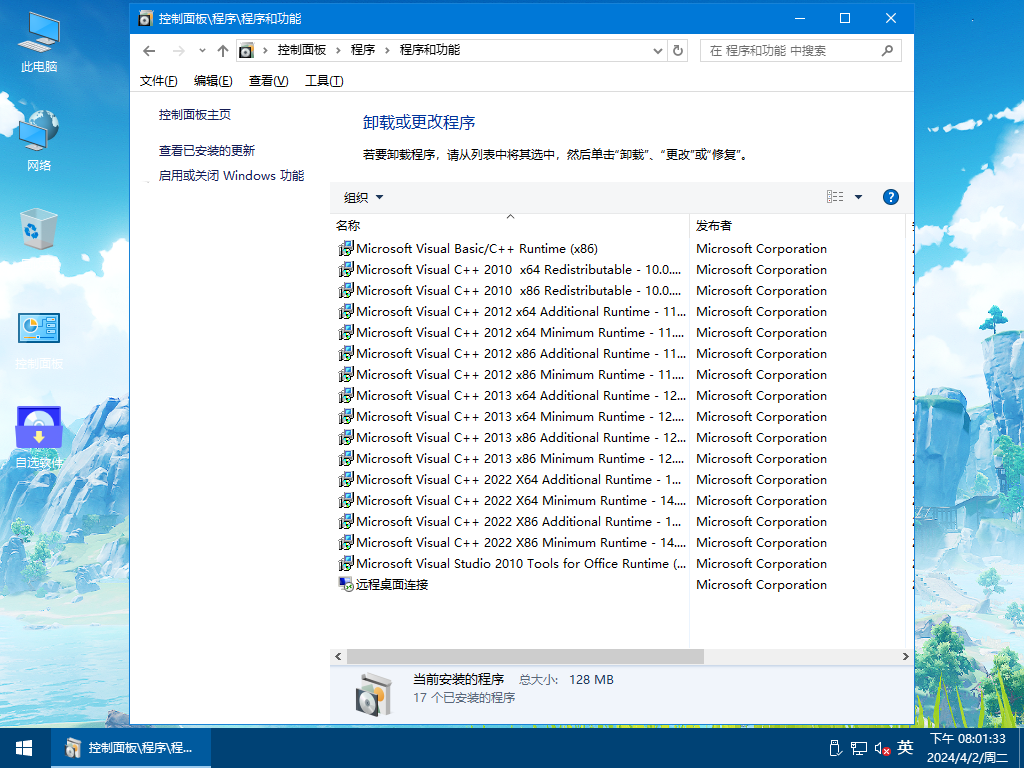Open the Recycle Bin desktop icon

tap(39, 230)
